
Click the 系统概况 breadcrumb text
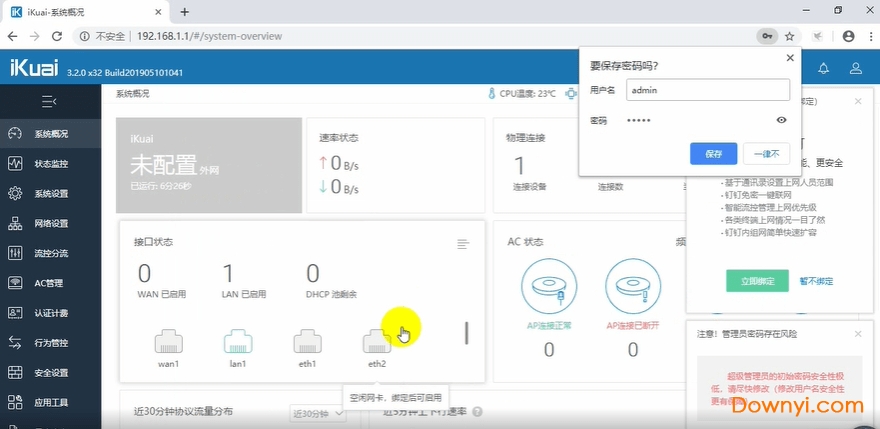(132, 94)
